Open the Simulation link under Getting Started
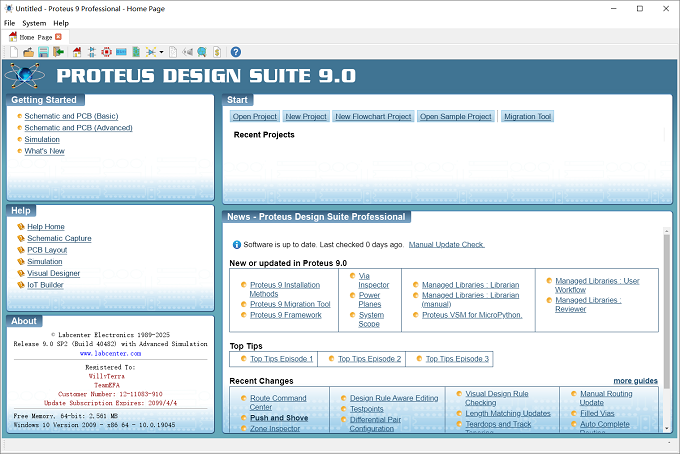This screenshot has height=454, width=680. coord(42,139)
